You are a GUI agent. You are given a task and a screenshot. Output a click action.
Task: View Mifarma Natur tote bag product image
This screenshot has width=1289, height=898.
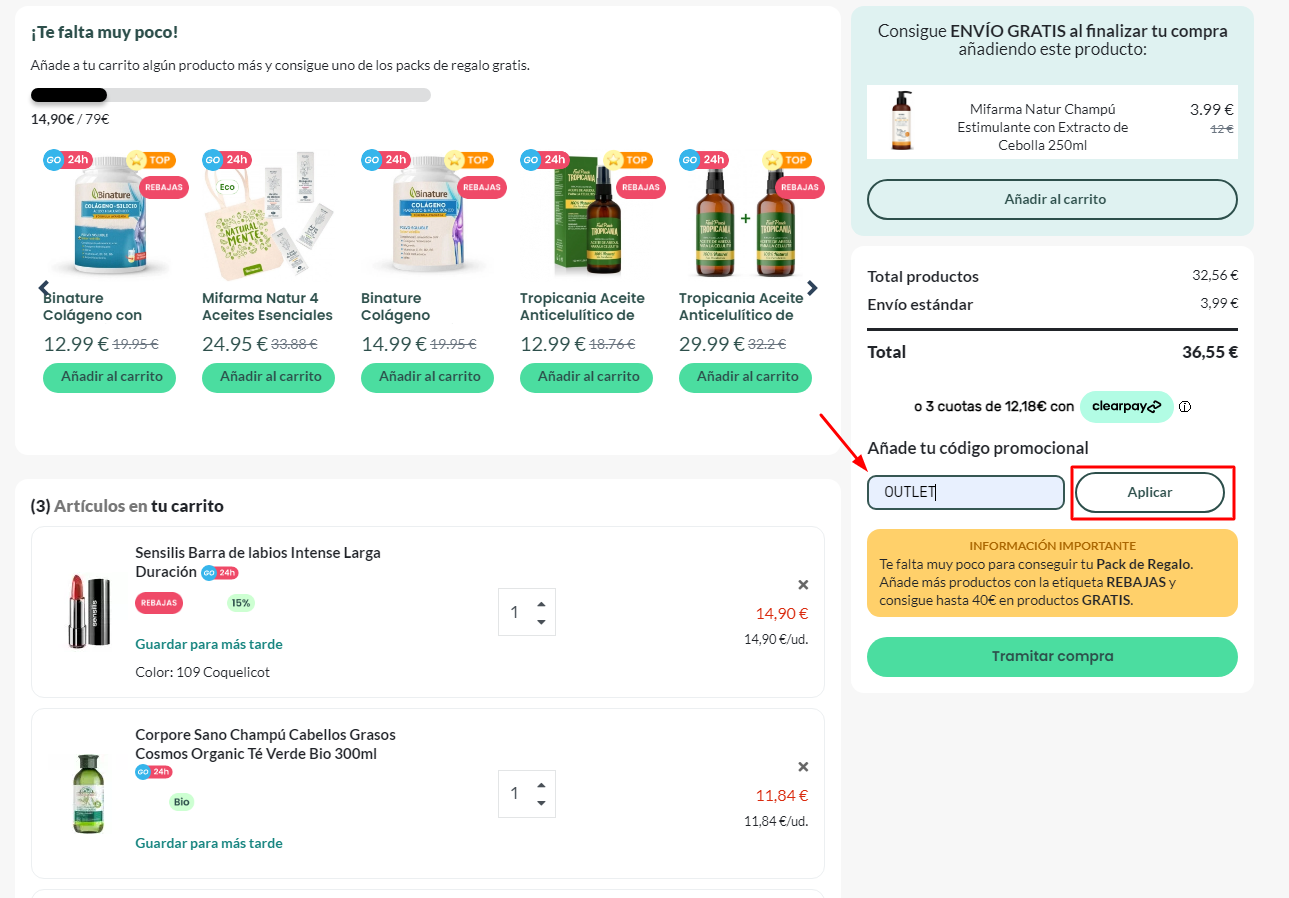point(267,215)
